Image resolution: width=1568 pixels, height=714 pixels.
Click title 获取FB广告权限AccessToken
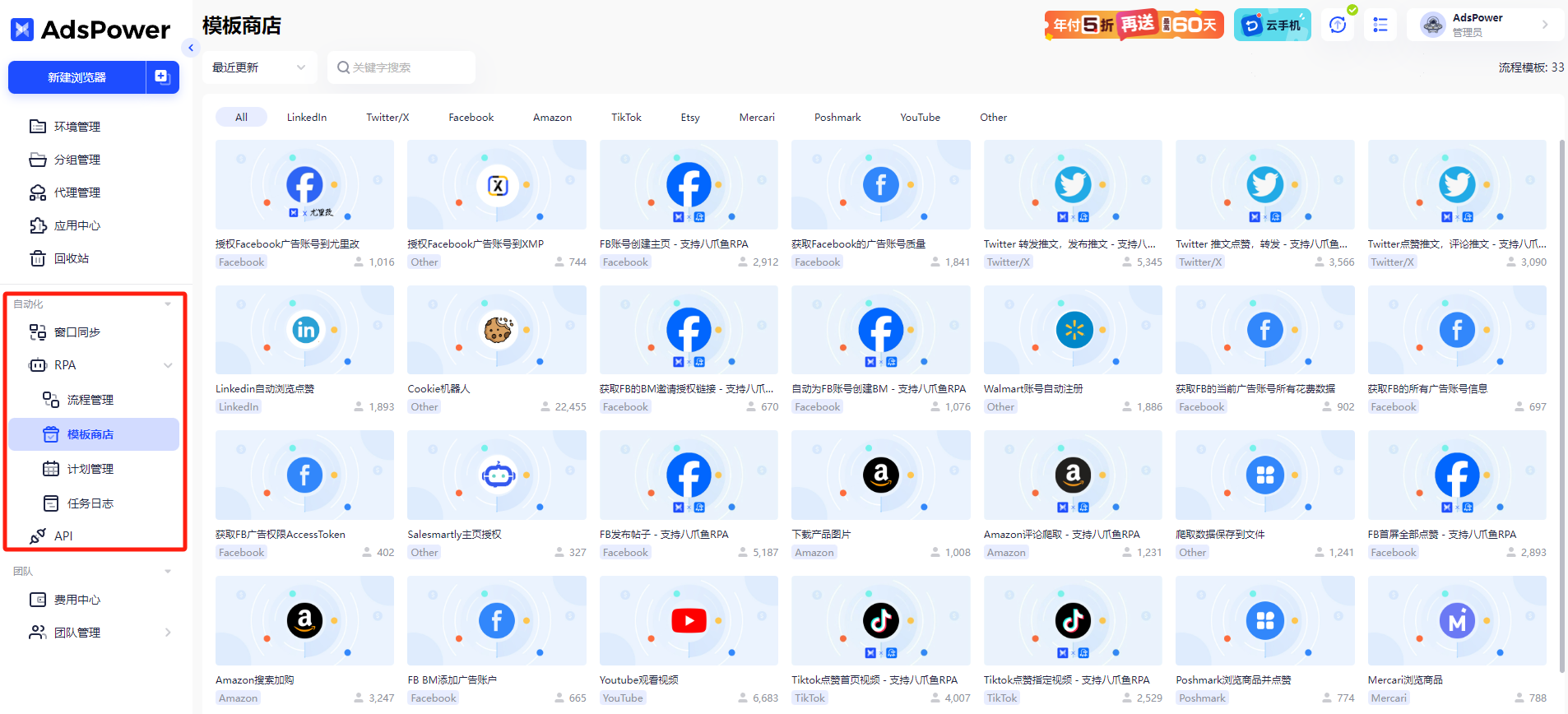(x=281, y=535)
